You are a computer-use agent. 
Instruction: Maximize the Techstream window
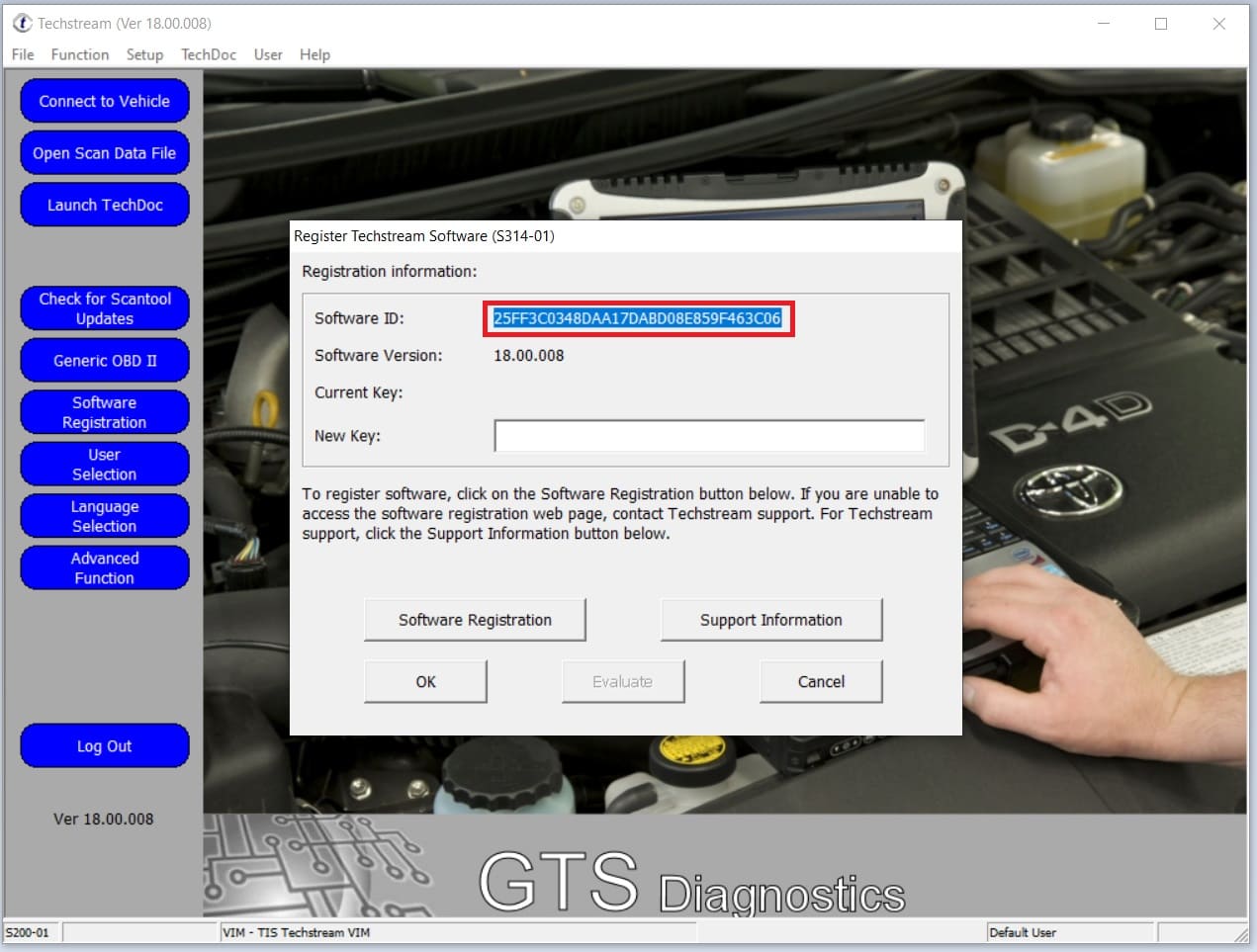[x=1161, y=24]
